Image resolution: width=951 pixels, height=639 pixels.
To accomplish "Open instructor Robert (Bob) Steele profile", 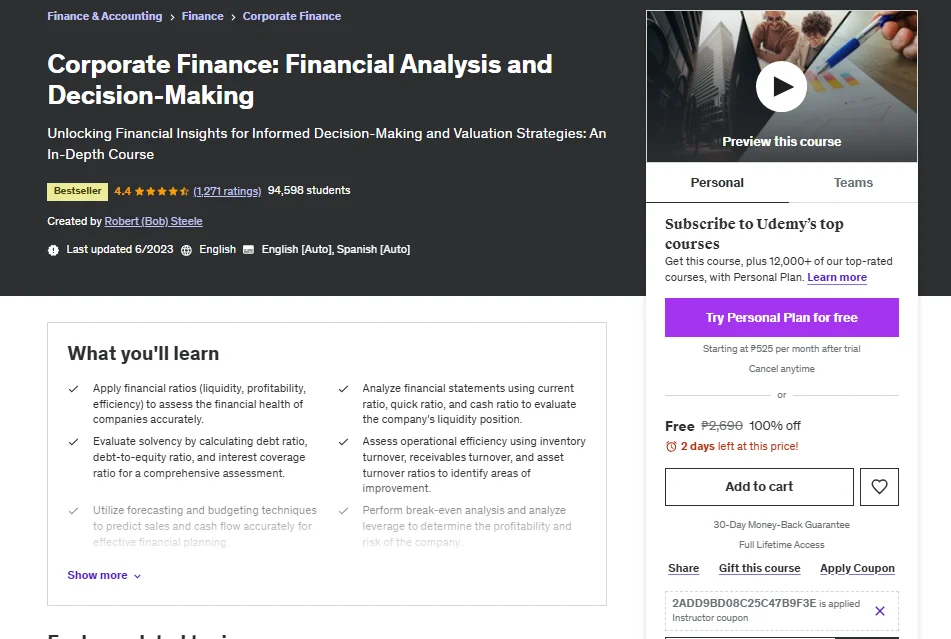I will [153, 221].
